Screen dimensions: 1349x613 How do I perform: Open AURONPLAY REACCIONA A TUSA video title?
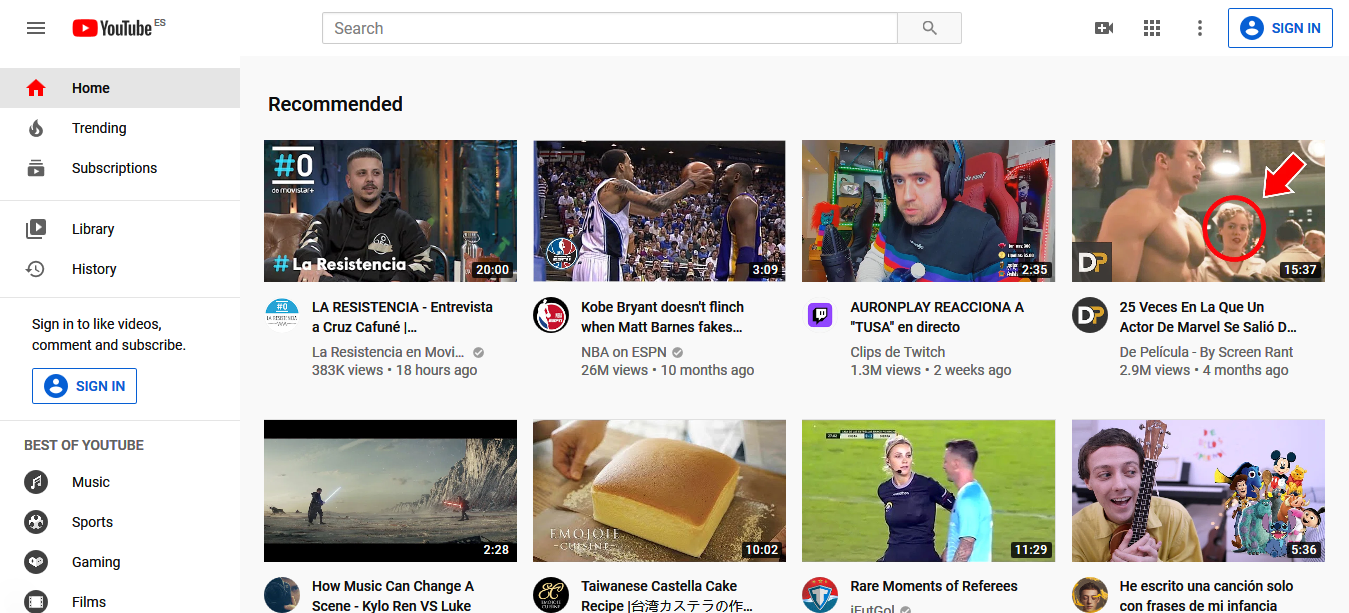(937, 317)
